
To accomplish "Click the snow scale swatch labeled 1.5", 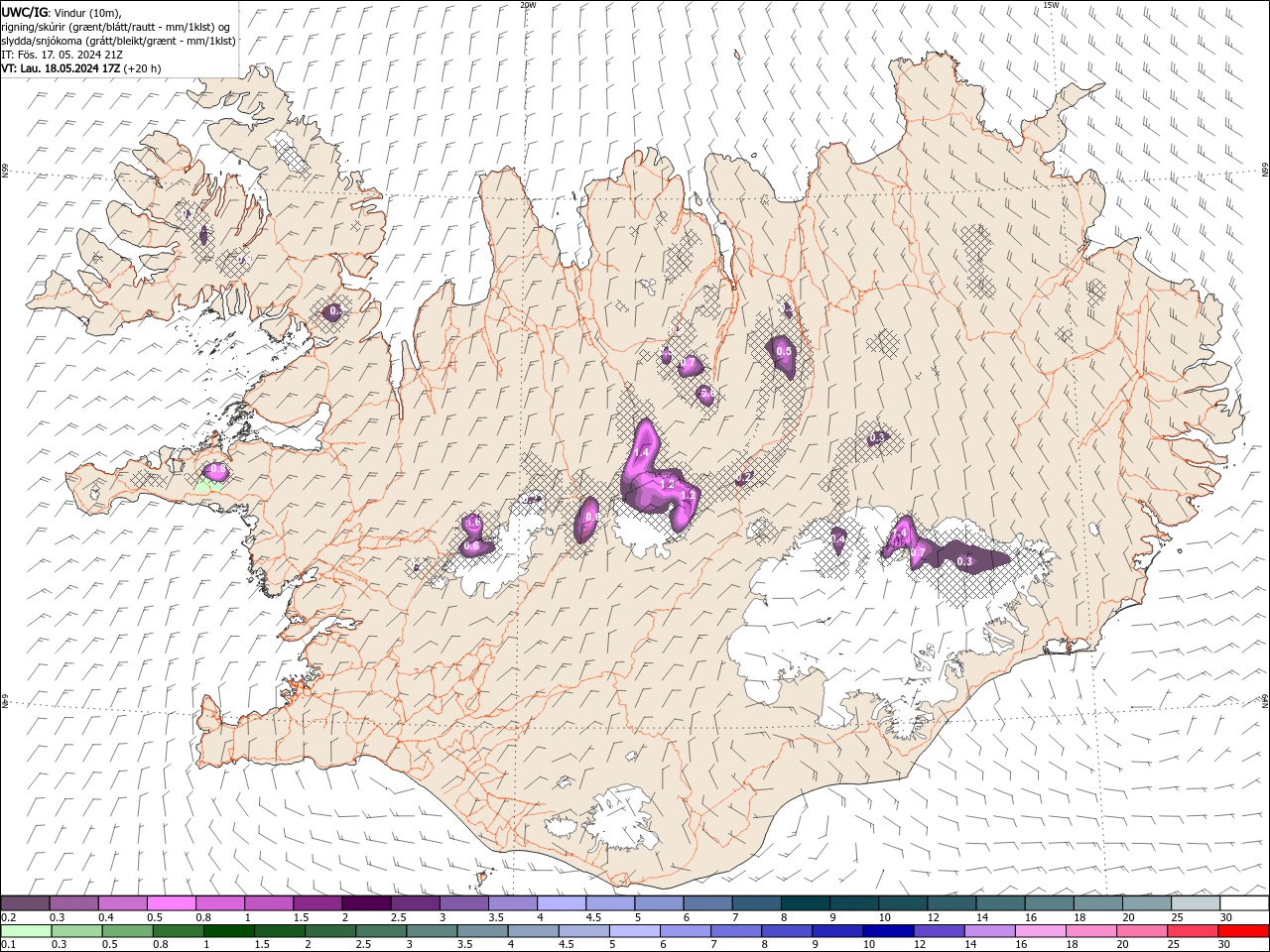I will pos(317,903).
